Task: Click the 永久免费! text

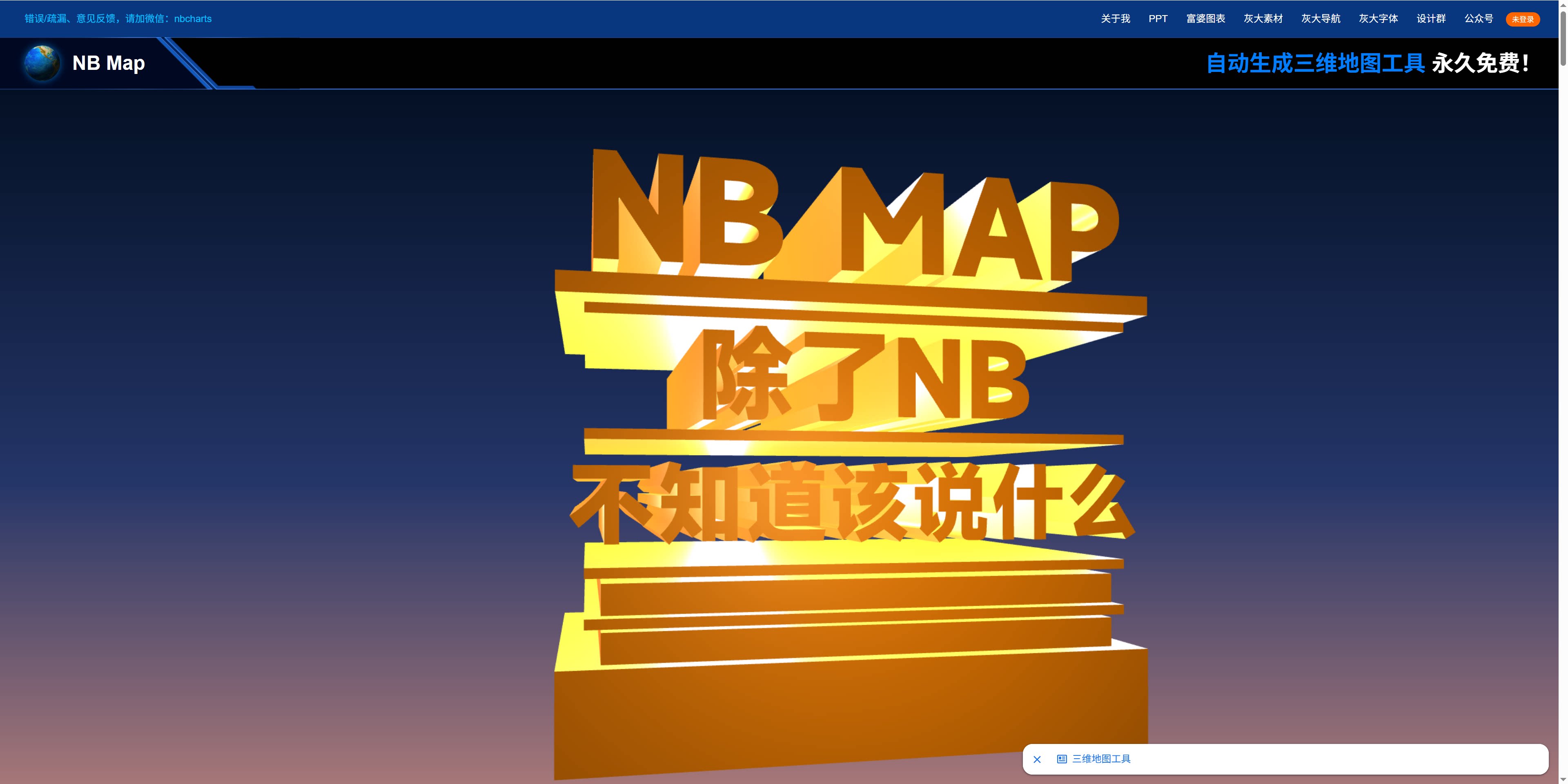Action: tap(1480, 63)
